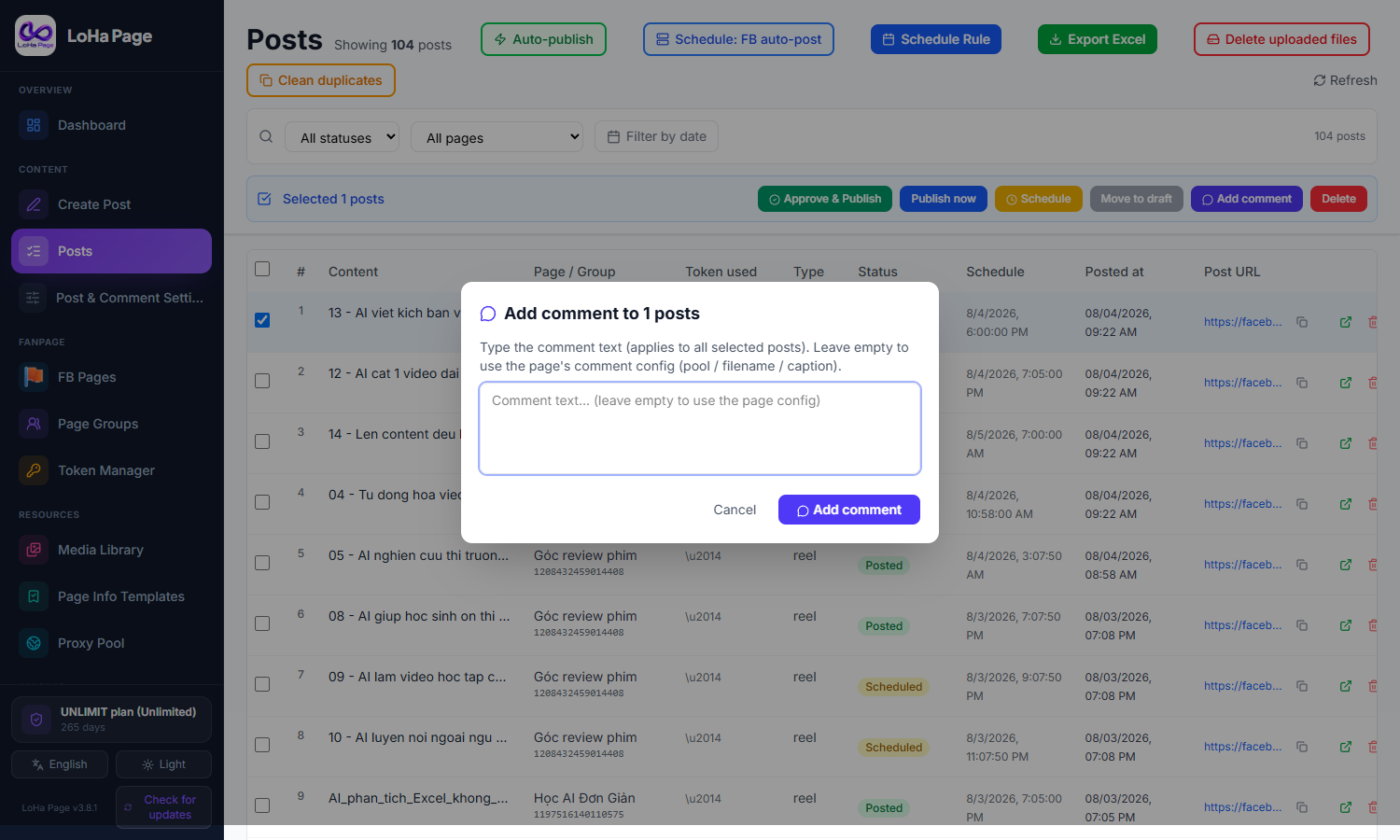Open Media Library in sidebar
This screenshot has width=1400, height=840.
pyautogui.click(x=111, y=550)
